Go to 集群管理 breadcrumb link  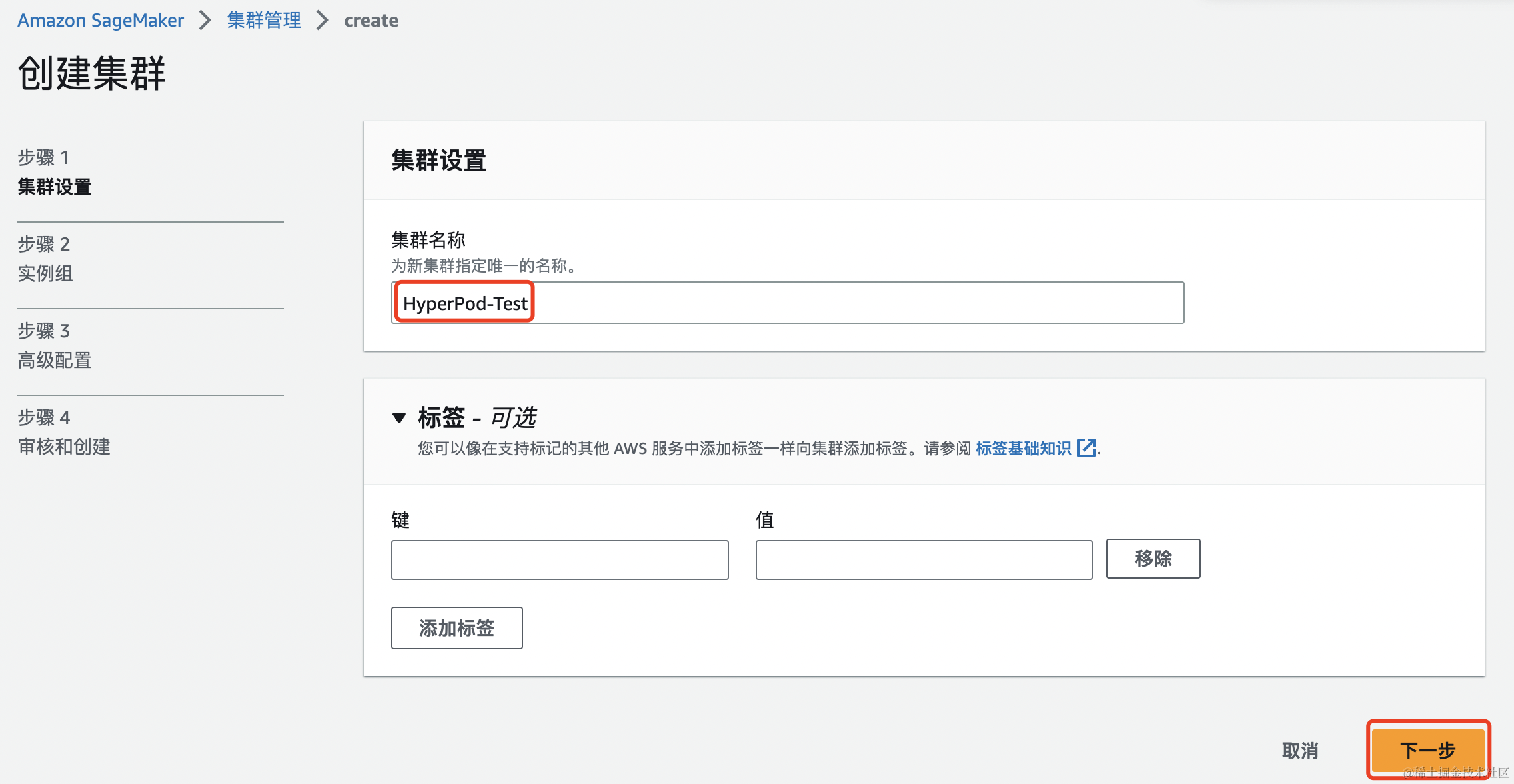(264, 20)
